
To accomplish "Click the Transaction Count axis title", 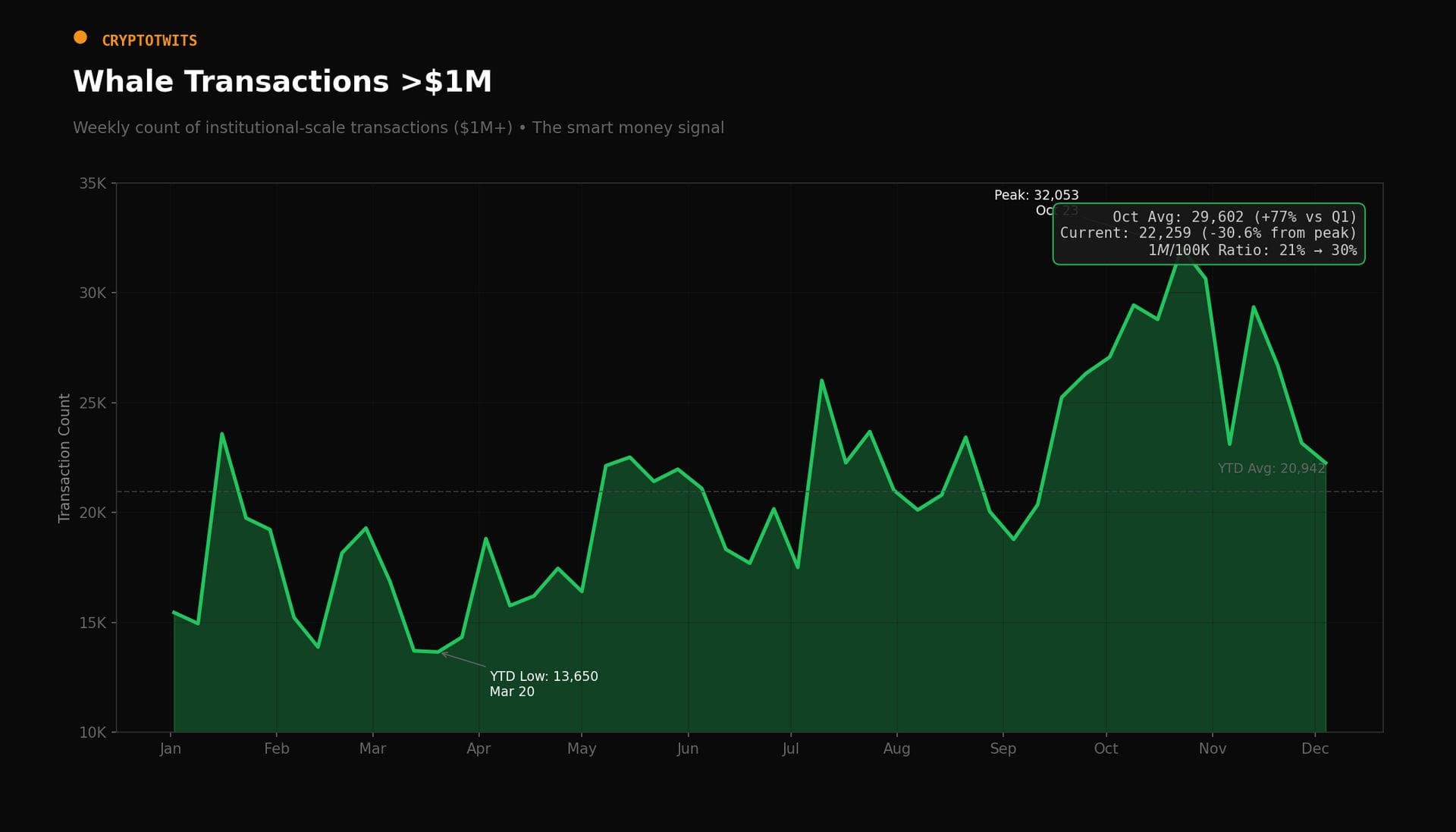I will pyautogui.click(x=64, y=457).
